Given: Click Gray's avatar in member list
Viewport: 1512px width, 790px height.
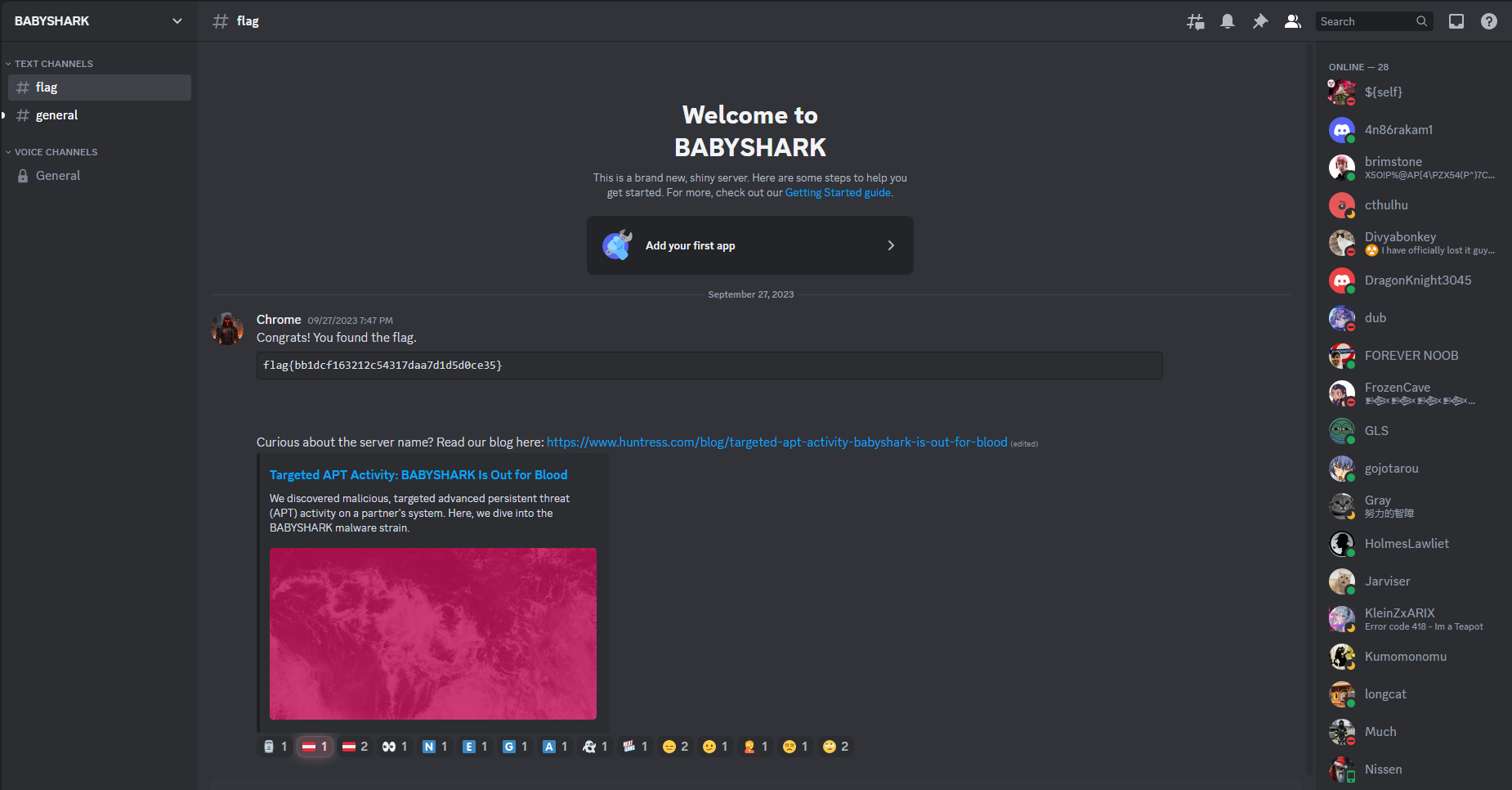Looking at the screenshot, I should coord(1341,506).
